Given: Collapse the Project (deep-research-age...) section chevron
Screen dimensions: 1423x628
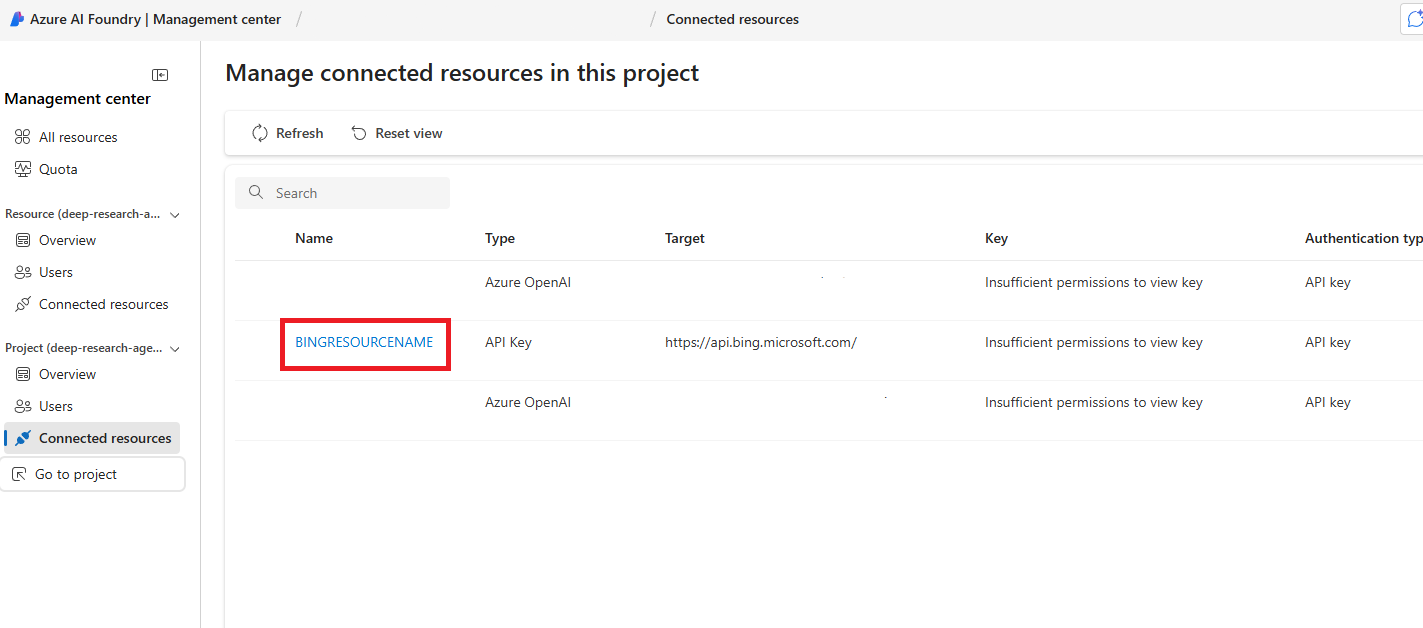Looking at the screenshot, I should [x=175, y=348].
